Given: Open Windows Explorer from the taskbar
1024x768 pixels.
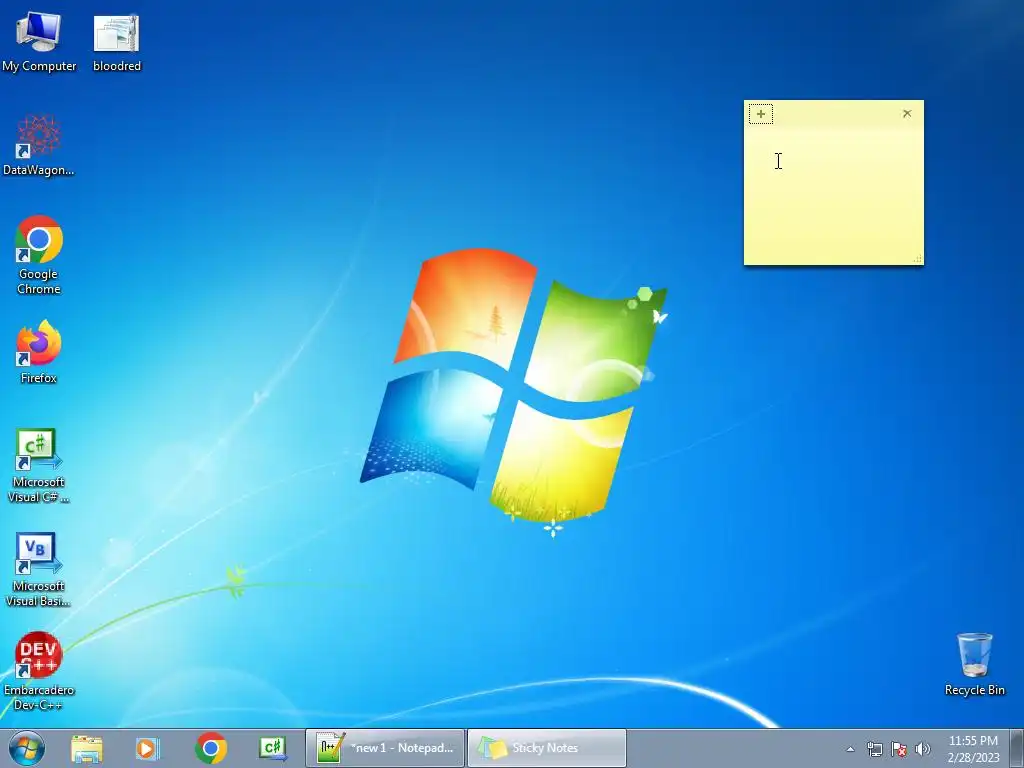Looking at the screenshot, I should coord(87,748).
